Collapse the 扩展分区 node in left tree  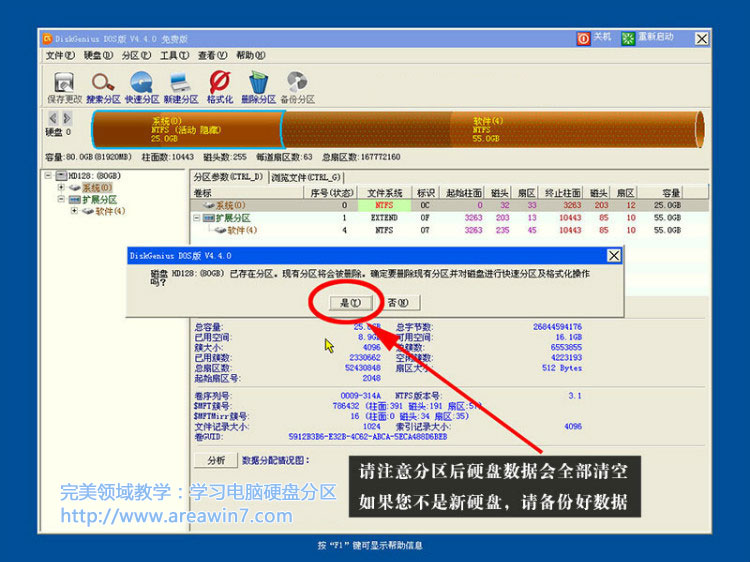click(x=61, y=199)
